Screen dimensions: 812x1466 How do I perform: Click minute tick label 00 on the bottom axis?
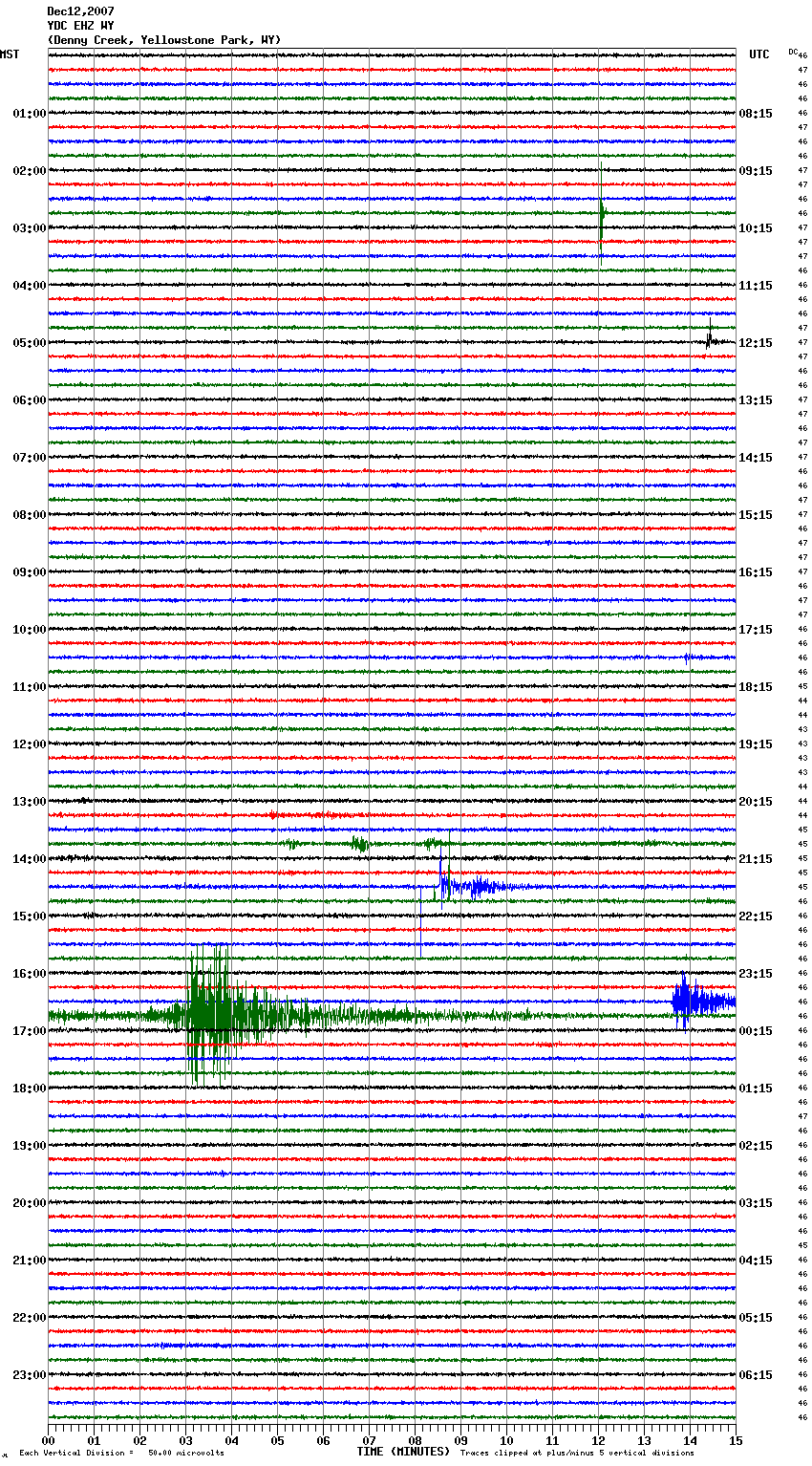[48, 1440]
